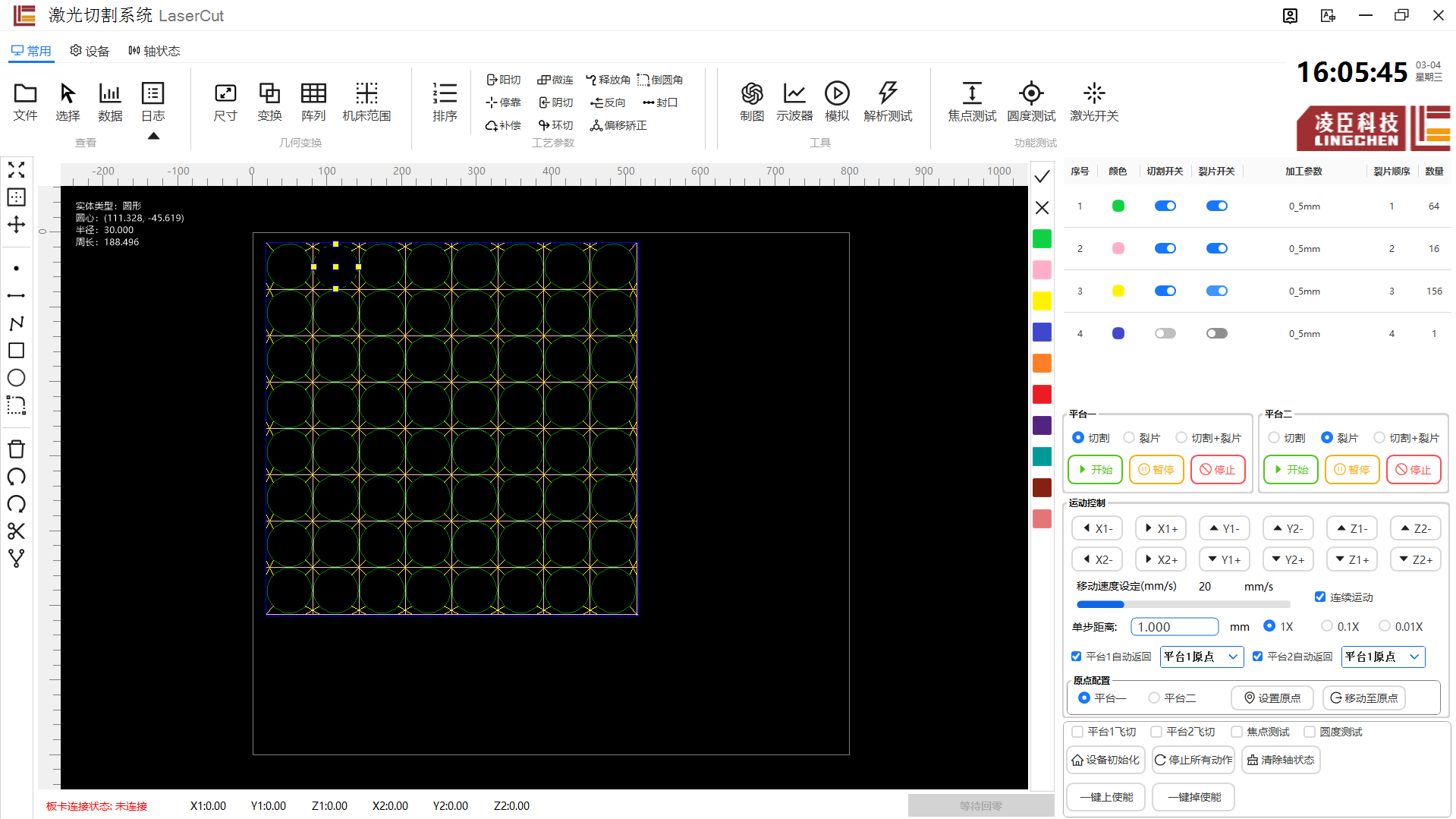Click the 偏移矫正 offset correction option
This screenshot has width=1456, height=819.
tap(618, 125)
